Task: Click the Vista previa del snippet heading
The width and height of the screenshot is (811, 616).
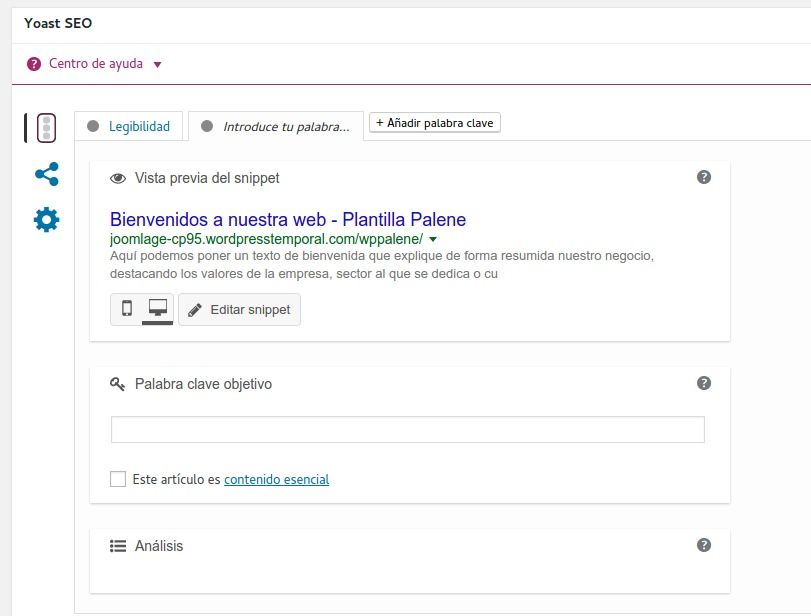Action: tap(207, 178)
